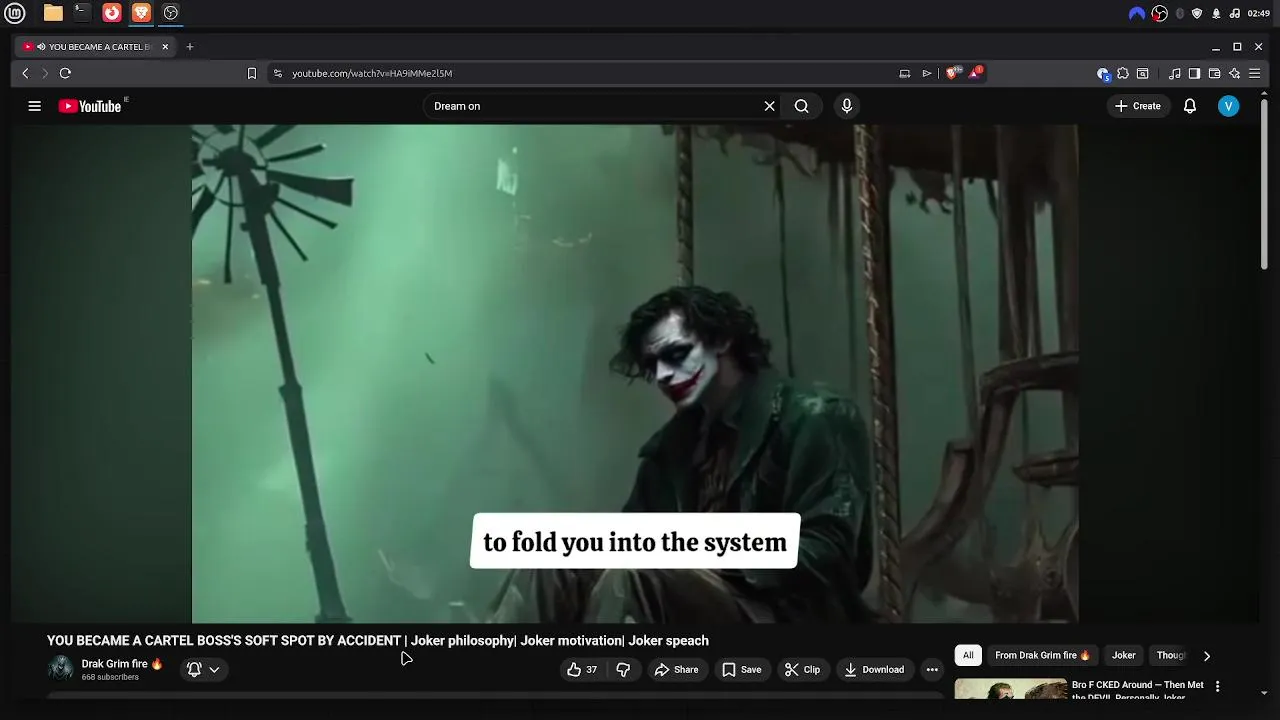Go back to the previous page

[x=26, y=73]
